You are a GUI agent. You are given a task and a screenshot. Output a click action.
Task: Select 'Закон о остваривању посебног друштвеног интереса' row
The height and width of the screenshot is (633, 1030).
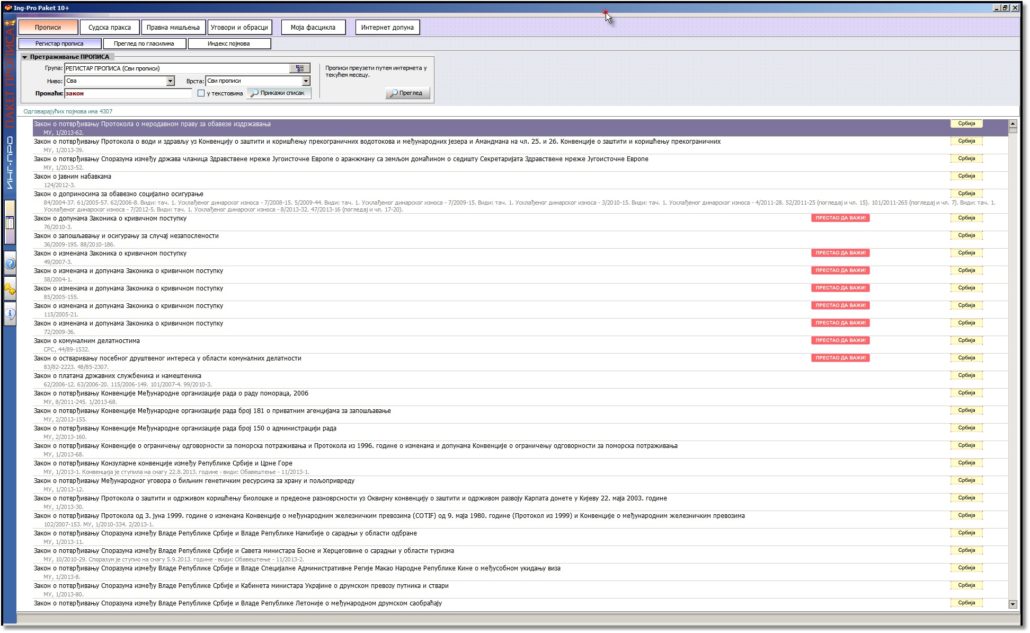(520, 362)
